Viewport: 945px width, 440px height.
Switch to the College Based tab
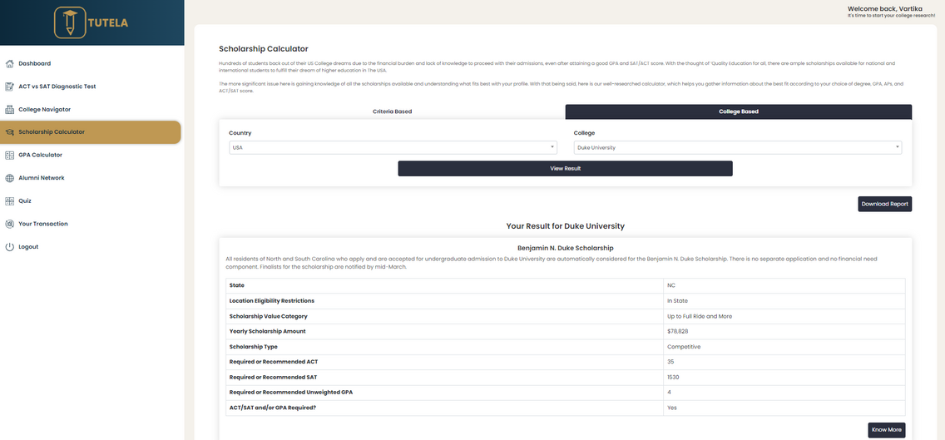tap(738, 112)
